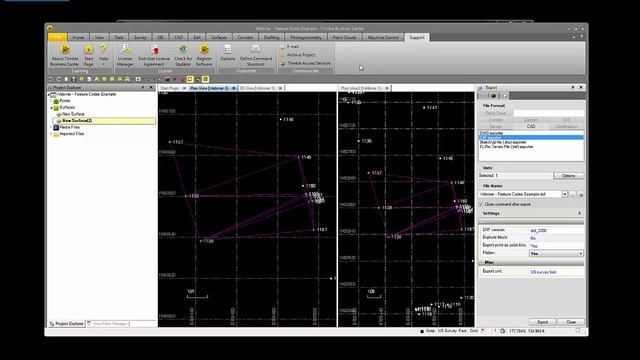Switch to the Drafting ribbon tab
This screenshot has width=640, height=360.
[271, 37]
